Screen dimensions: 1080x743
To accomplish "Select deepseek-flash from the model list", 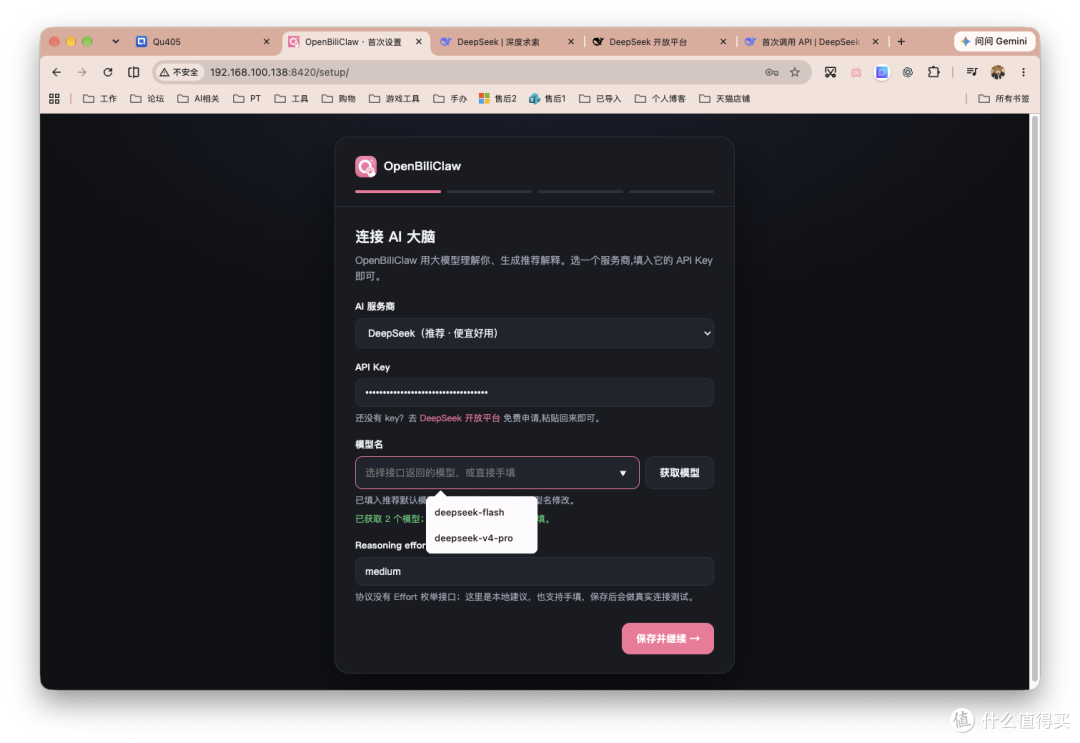I will pyautogui.click(x=481, y=512).
